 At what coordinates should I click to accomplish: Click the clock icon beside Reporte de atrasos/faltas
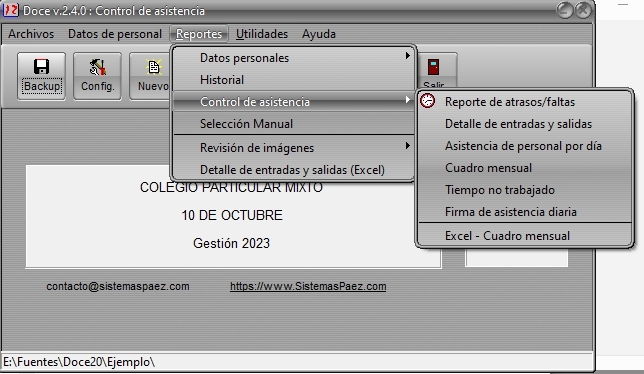(427, 101)
